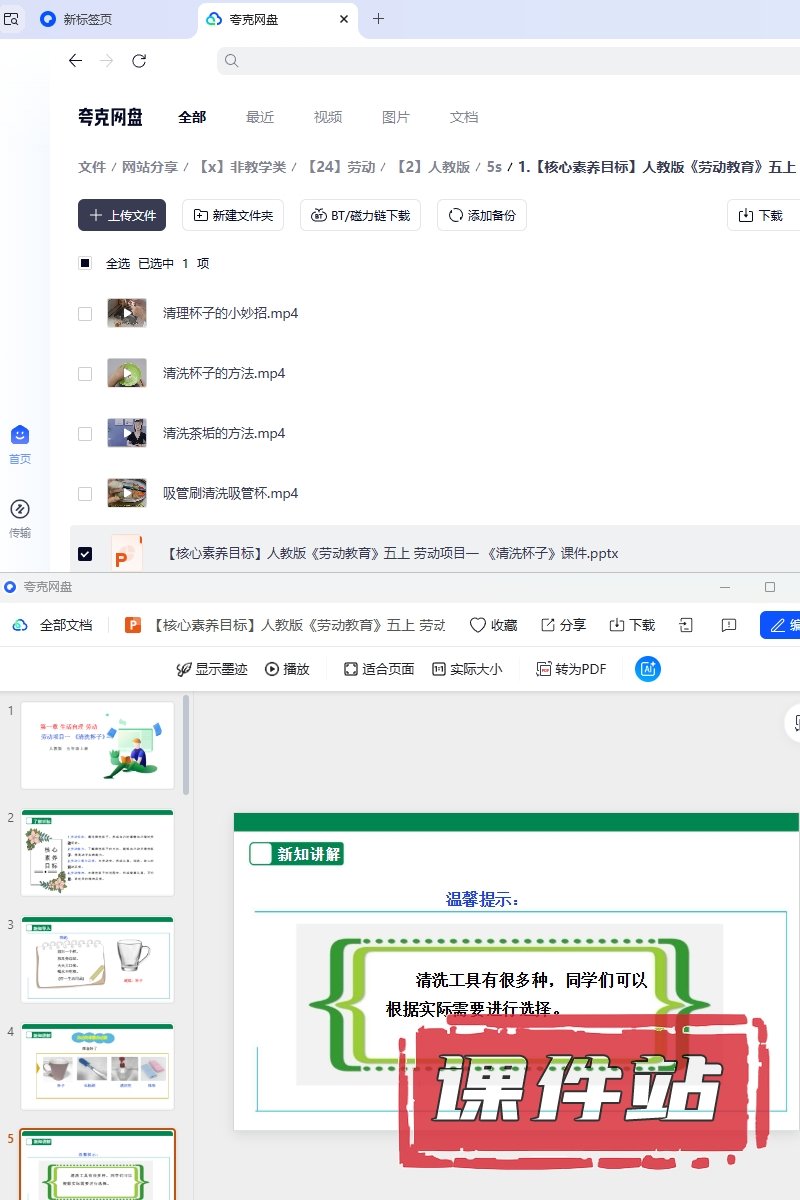Toggle the 全选 select-all checkbox

tap(85, 263)
